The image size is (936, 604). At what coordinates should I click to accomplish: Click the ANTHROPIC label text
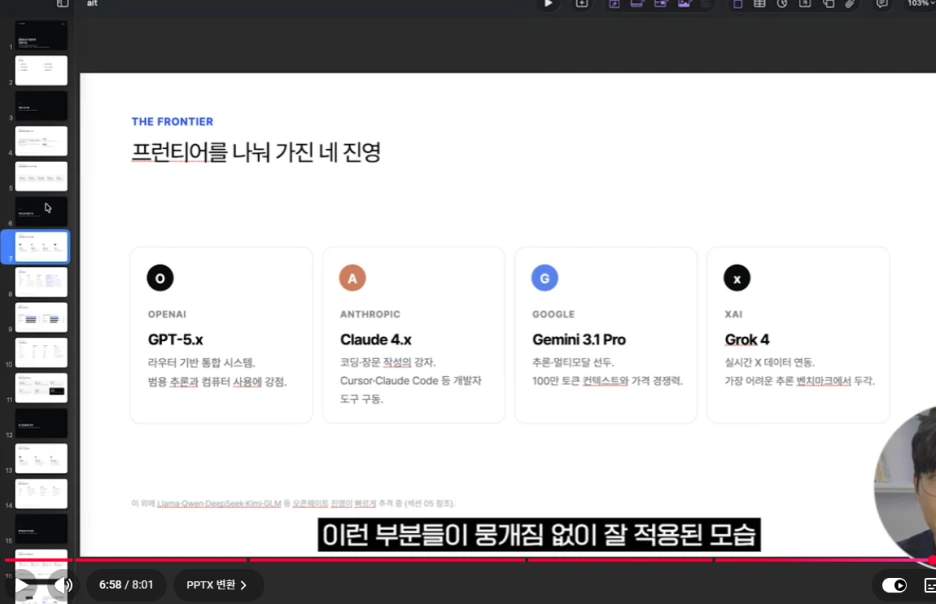tap(370, 315)
